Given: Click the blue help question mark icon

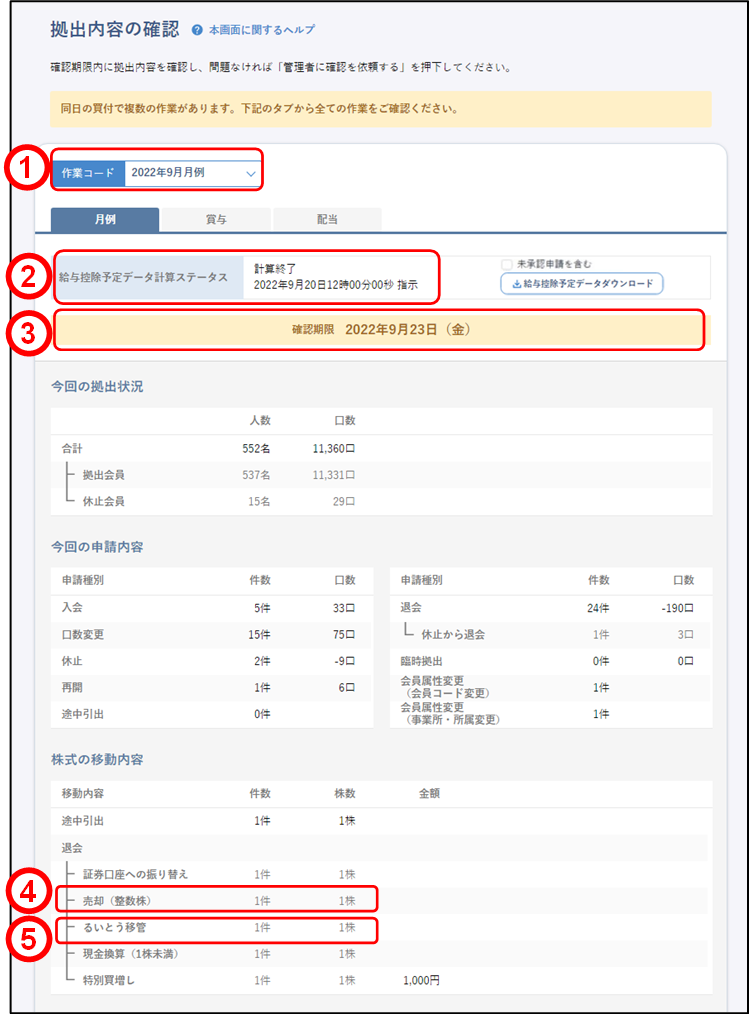Looking at the screenshot, I should tap(197, 31).
